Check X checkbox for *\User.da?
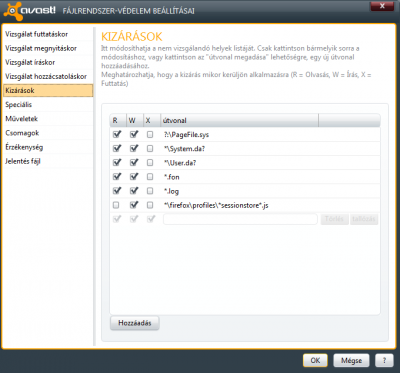The height and width of the screenshot is (373, 400). (x=150, y=163)
